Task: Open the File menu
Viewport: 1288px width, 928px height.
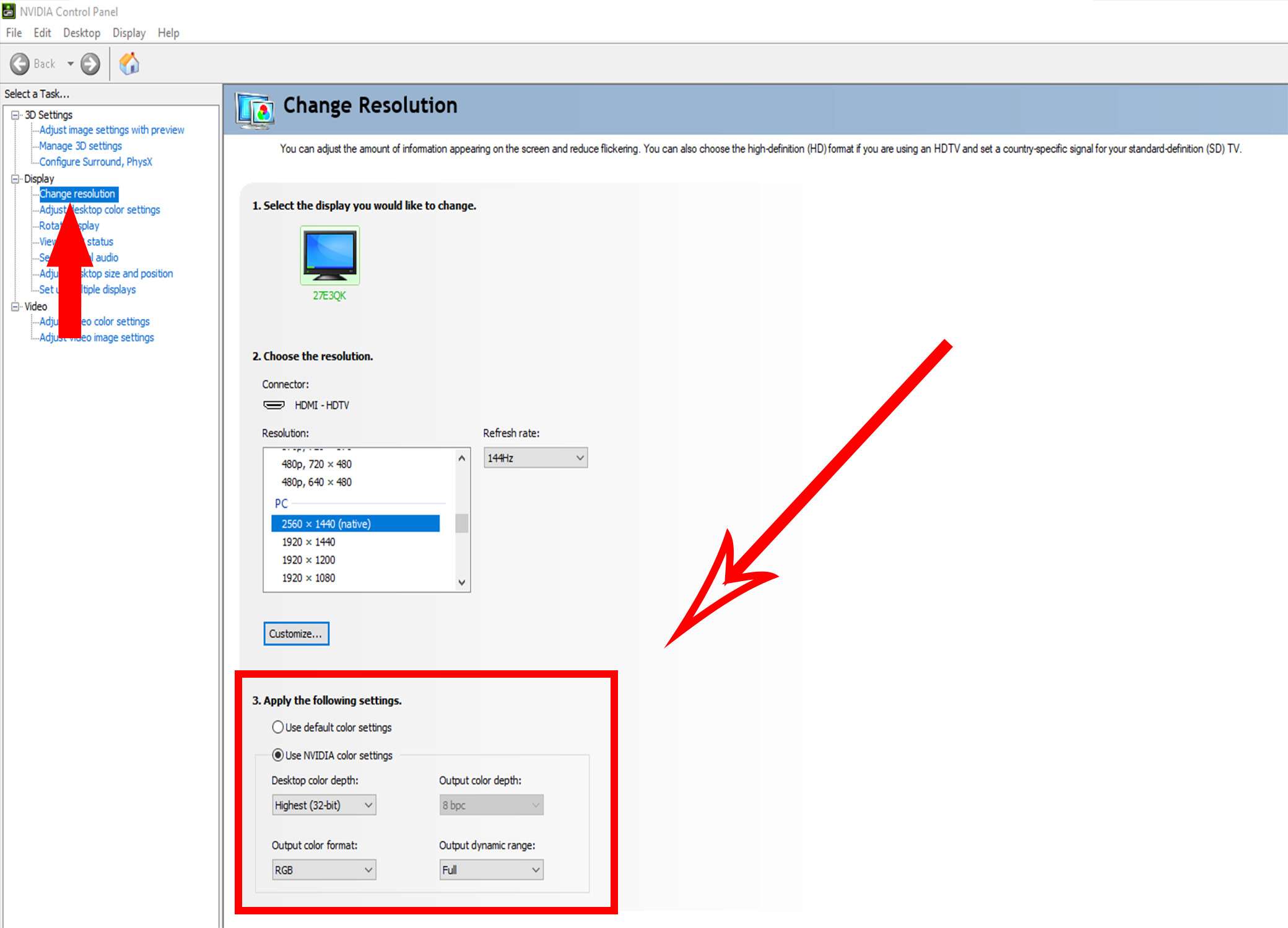Action: pos(14,33)
